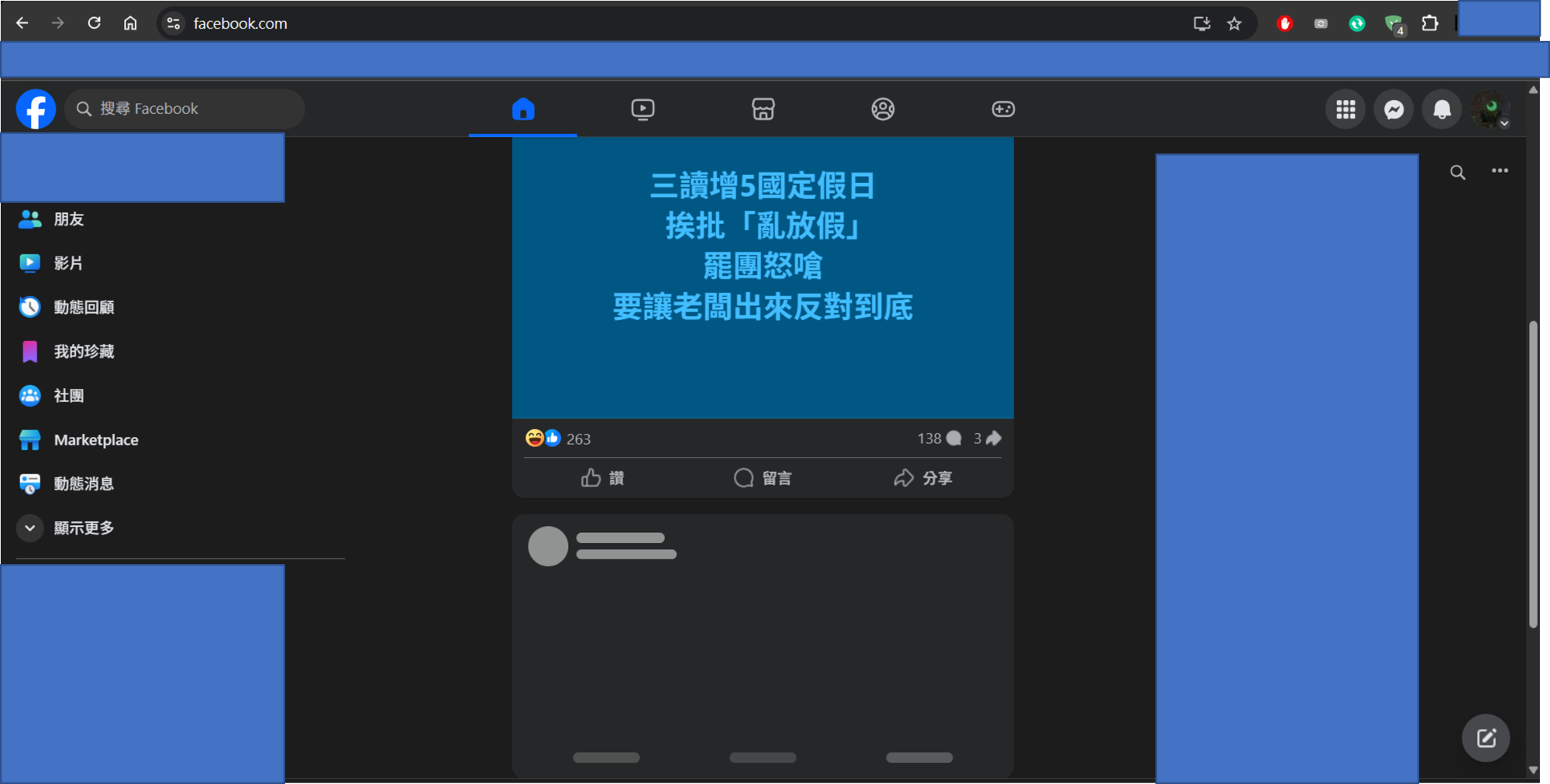Switch to the Home tab
The width and height of the screenshot is (1550, 784).
(x=522, y=109)
